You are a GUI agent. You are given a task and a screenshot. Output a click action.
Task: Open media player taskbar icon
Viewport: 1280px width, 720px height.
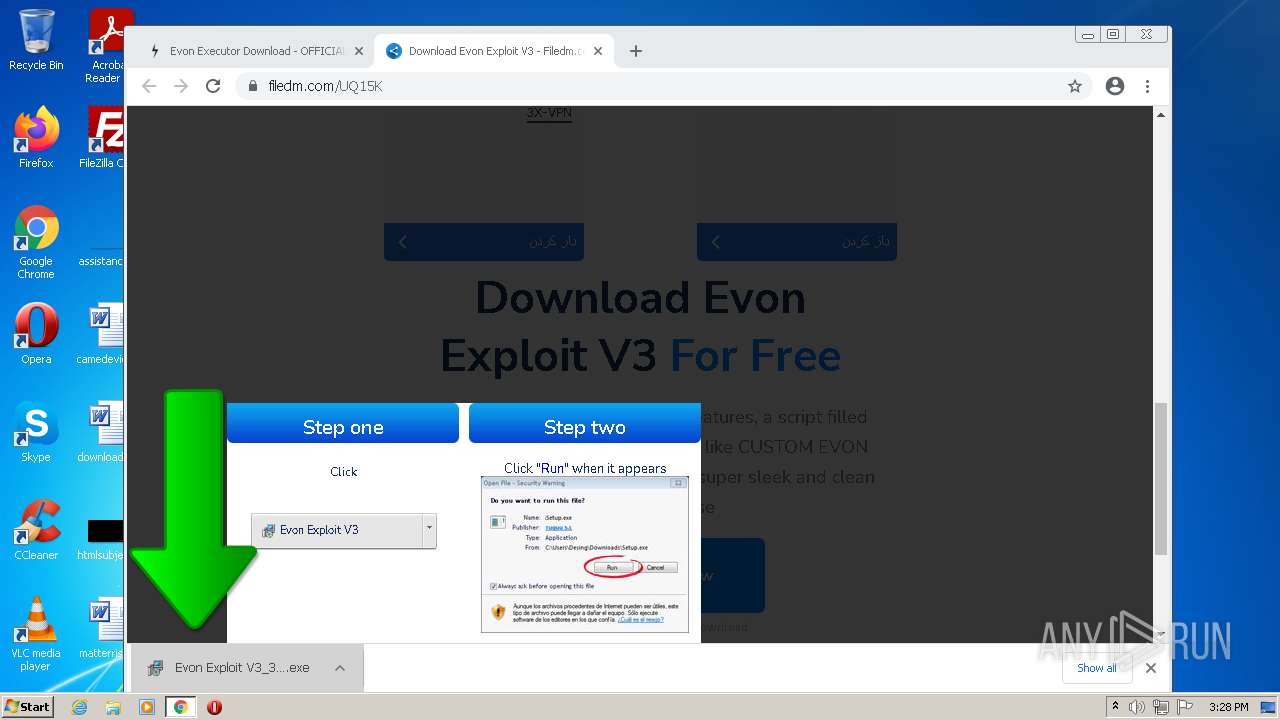pos(147,707)
